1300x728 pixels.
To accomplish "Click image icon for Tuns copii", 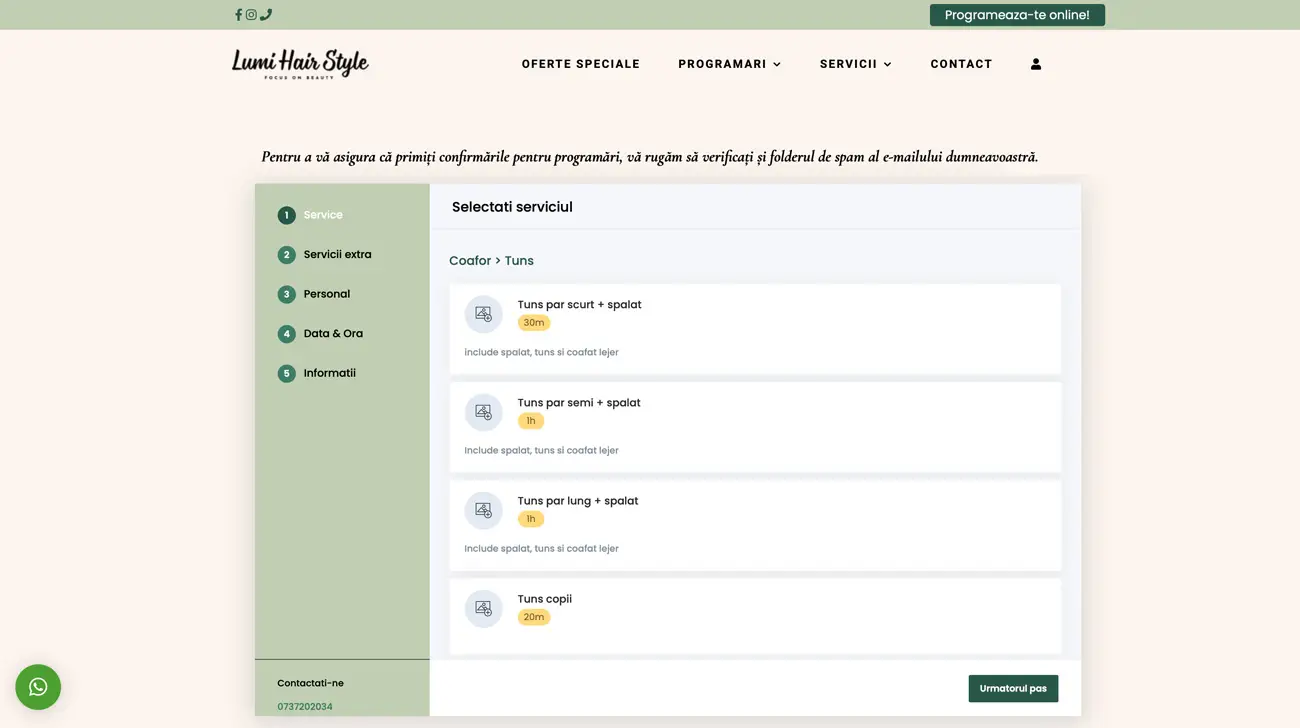I will [483, 608].
